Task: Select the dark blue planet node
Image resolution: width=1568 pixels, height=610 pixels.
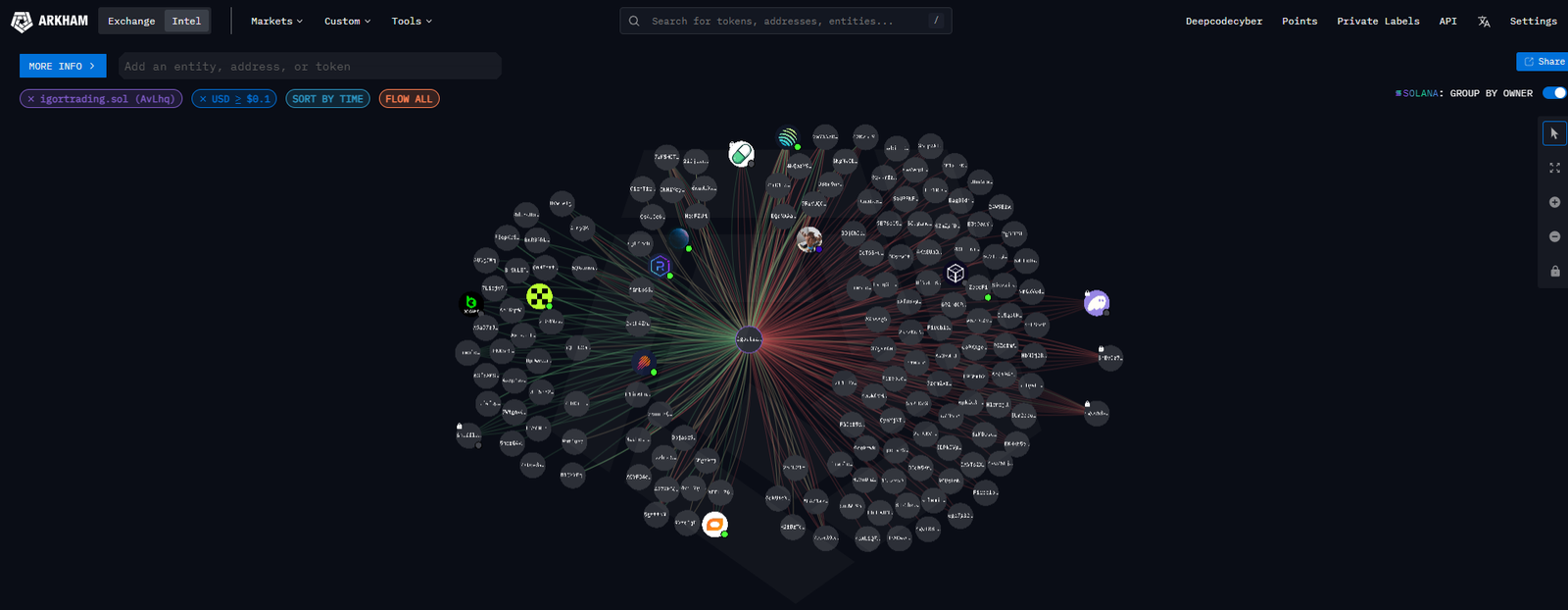Action: coord(678,238)
